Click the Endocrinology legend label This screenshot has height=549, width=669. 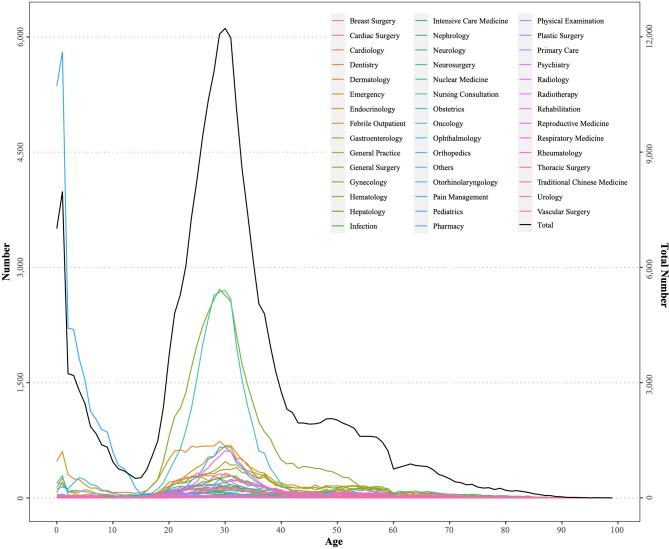click(372, 109)
